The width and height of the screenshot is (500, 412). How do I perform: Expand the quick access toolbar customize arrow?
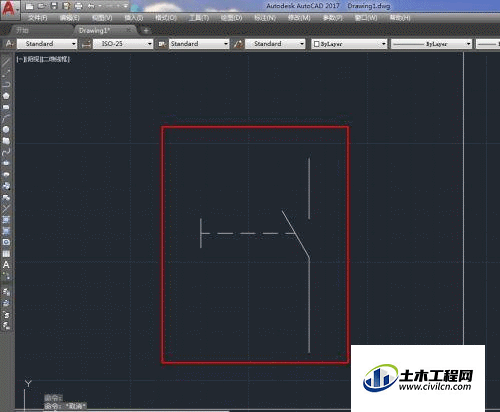point(126,6)
